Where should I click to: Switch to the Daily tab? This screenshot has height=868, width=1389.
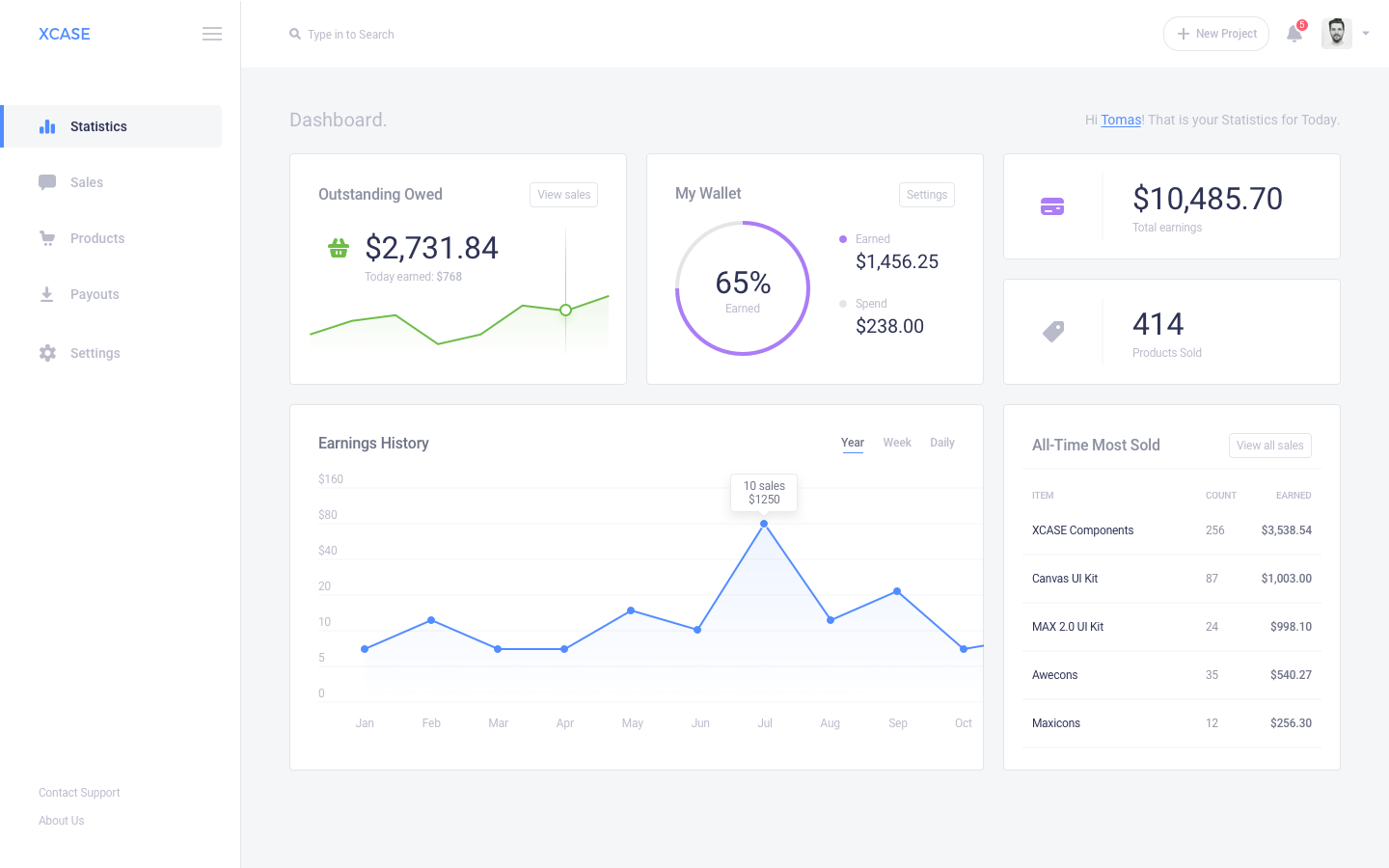(942, 443)
